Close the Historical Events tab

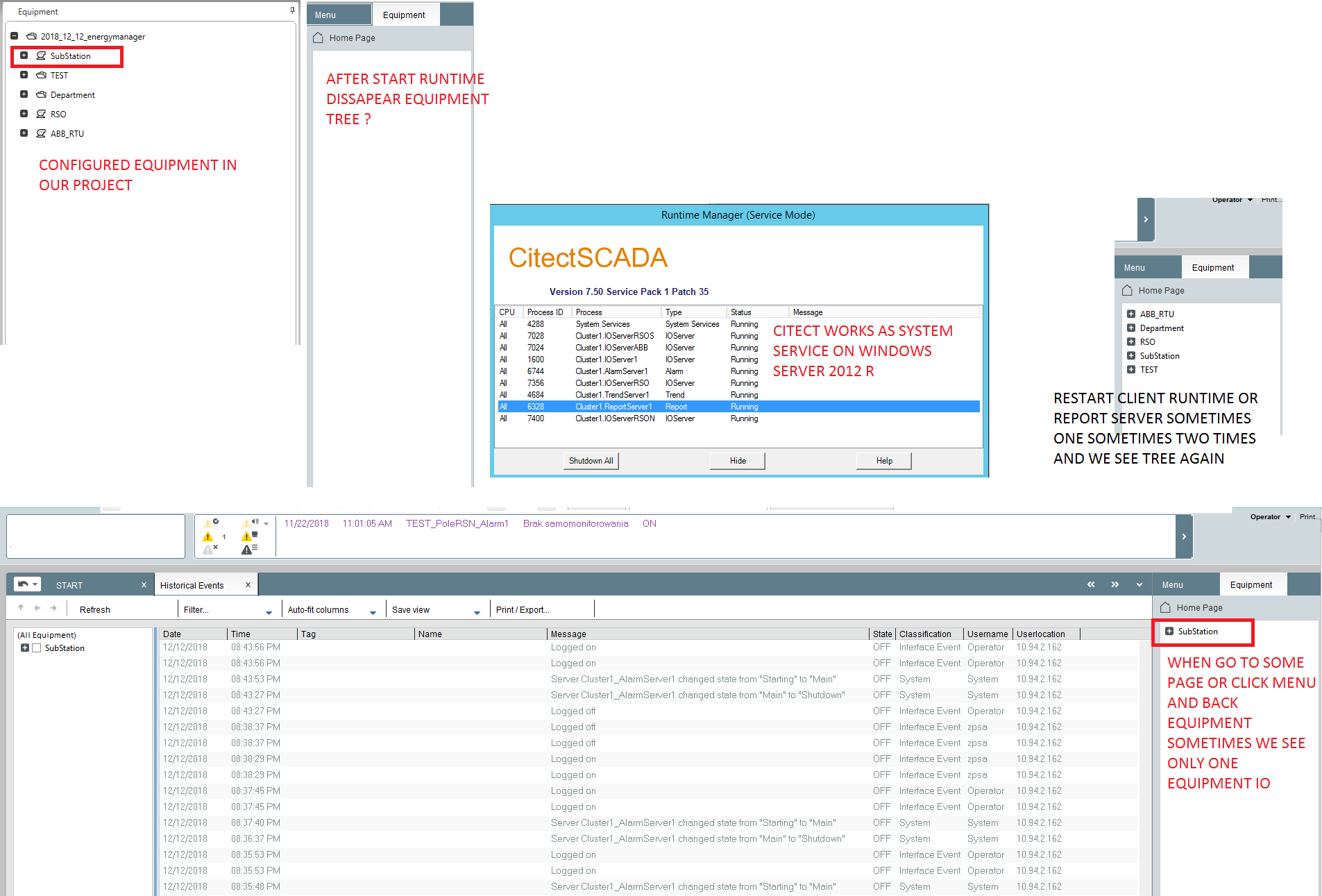248,585
